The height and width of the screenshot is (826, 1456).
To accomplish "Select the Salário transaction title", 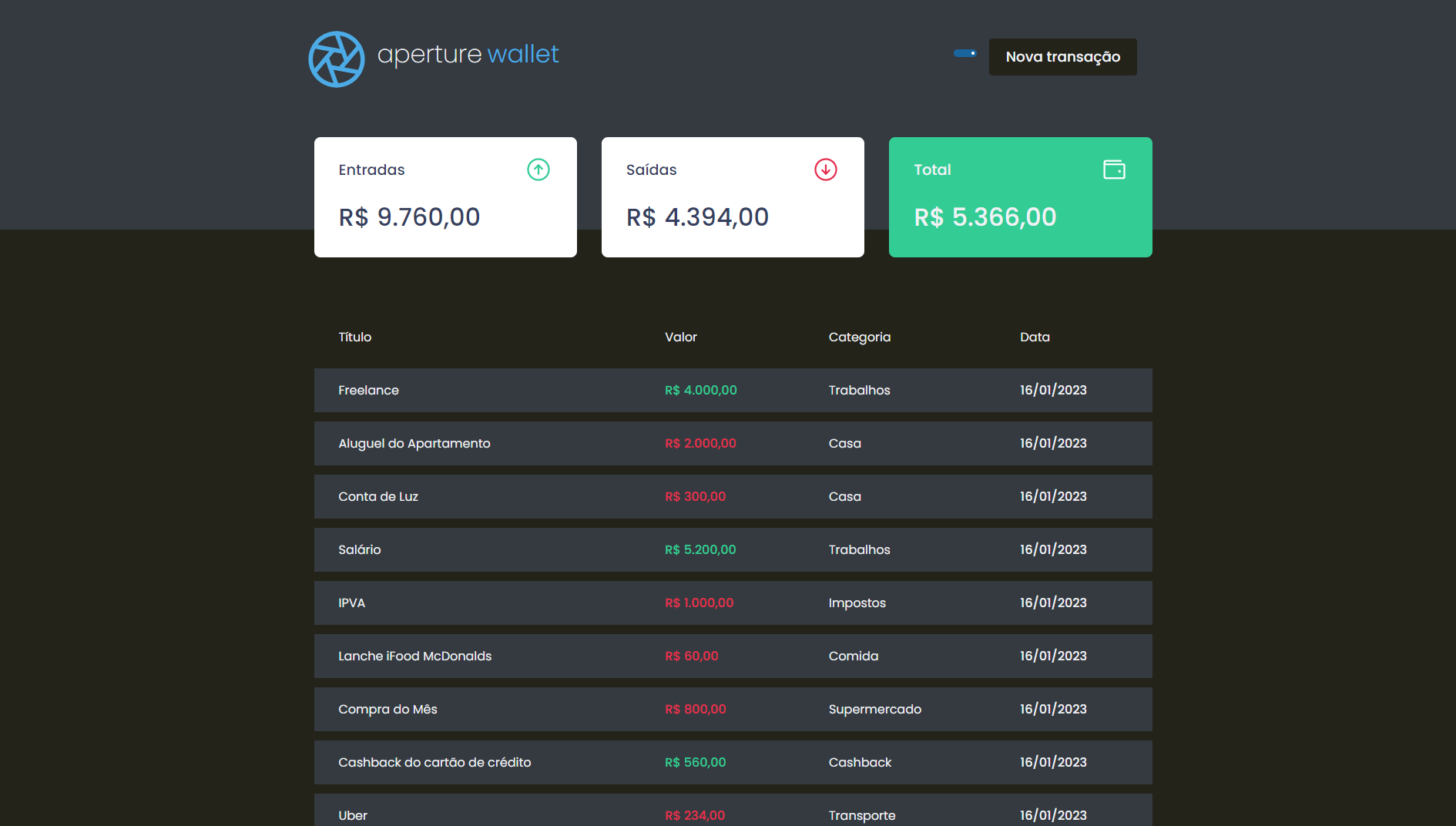I will 360,549.
